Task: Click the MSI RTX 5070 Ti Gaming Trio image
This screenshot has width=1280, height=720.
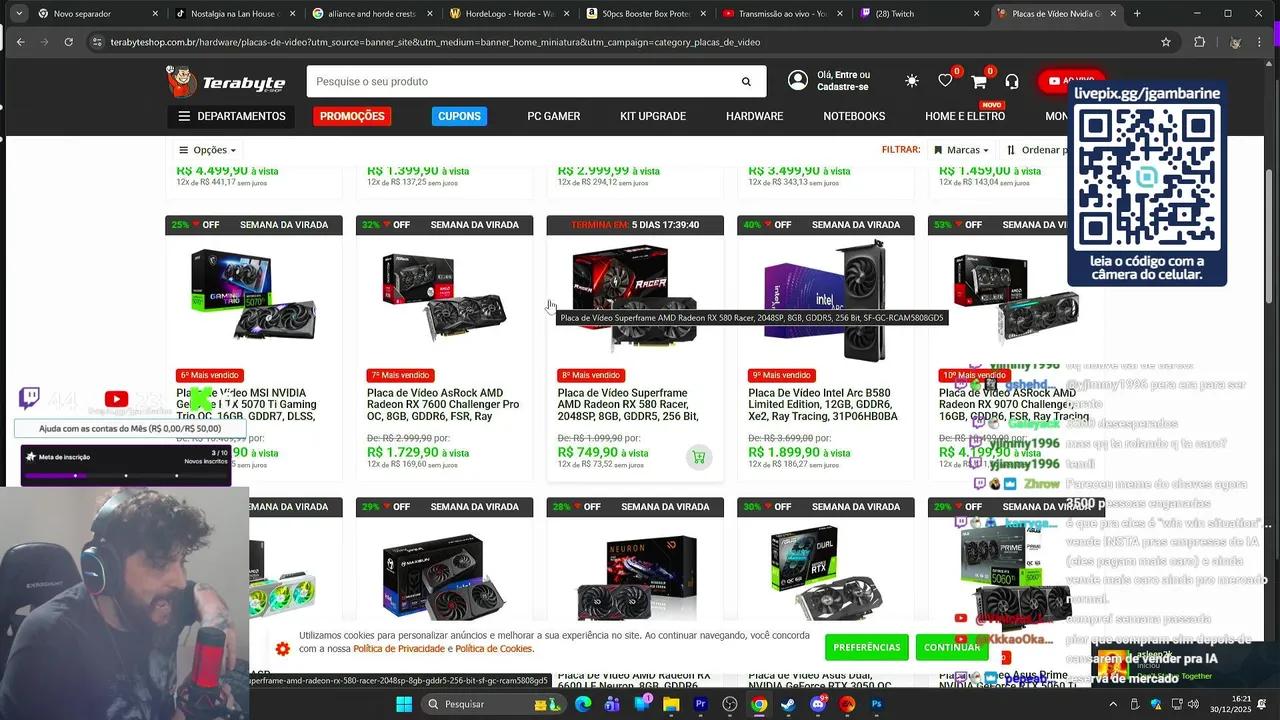Action: [x=253, y=292]
